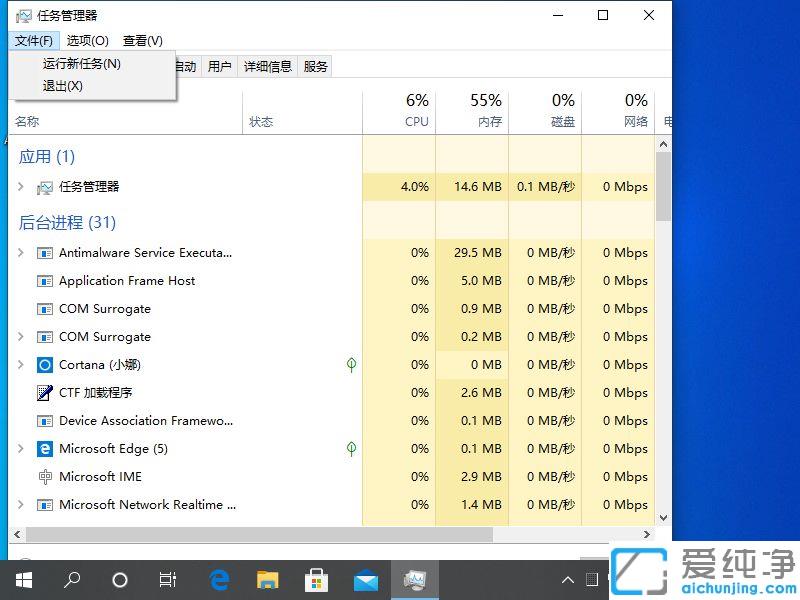The width and height of the screenshot is (800, 600).
Task: Open Microsoft Edge from the taskbar
Action: coord(219,580)
